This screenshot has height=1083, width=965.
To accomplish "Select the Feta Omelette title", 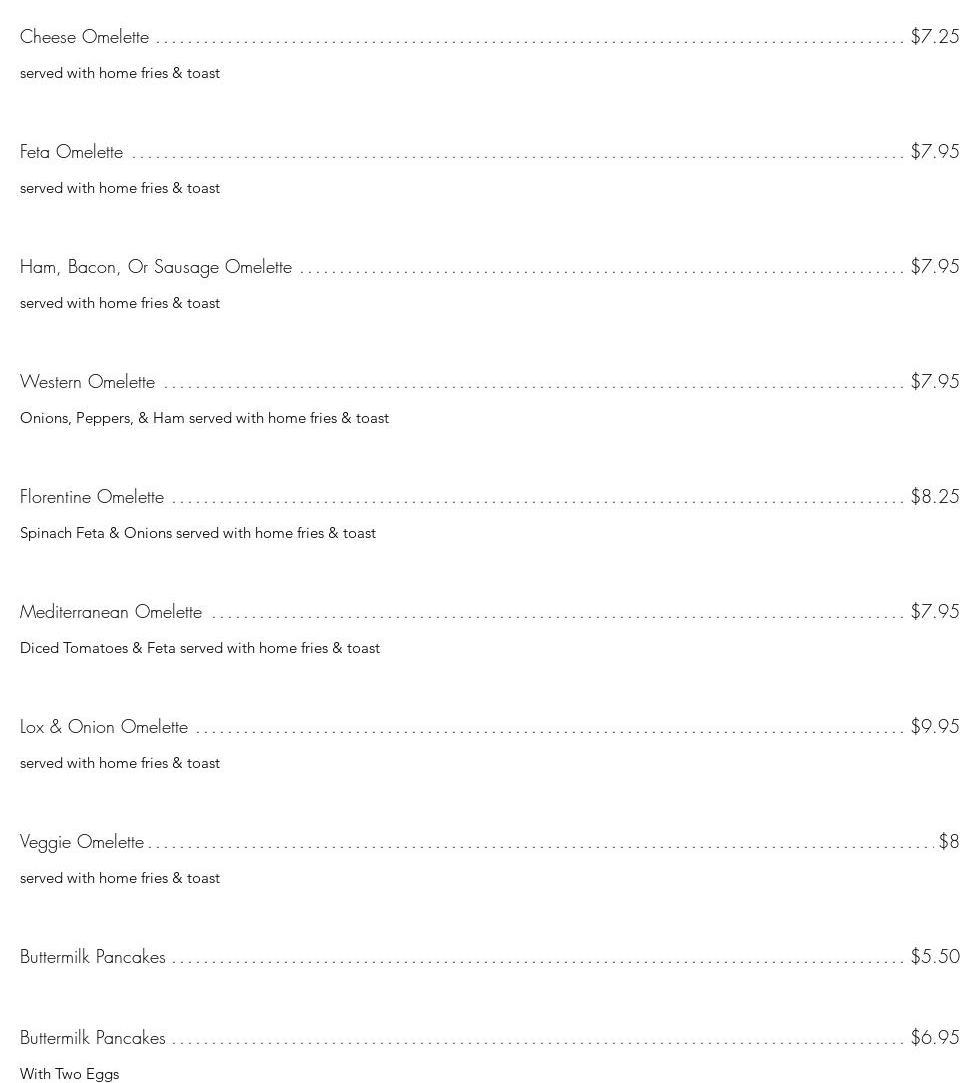I will [71, 152].
